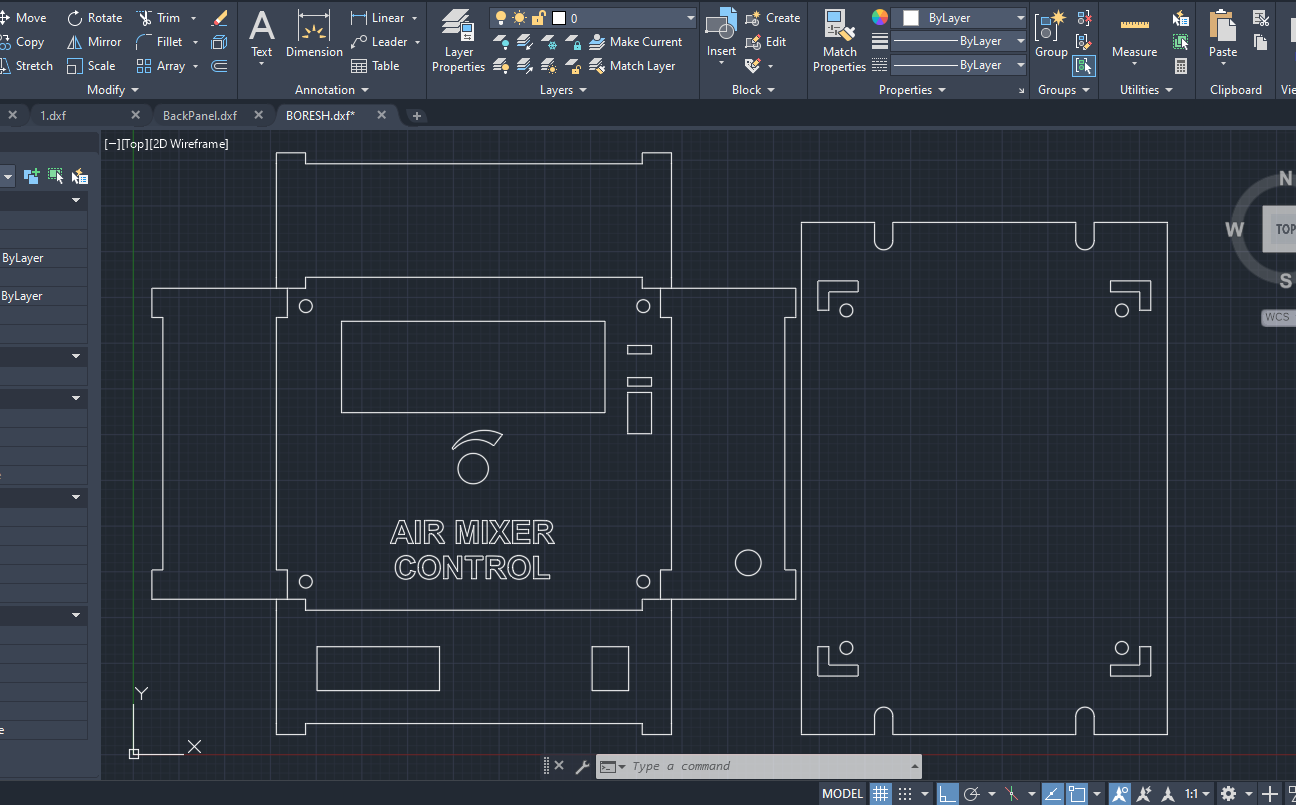The width and height of the screenshot is (1296, 805).
Task: Click the viewport controls [-] label
Action: (111, 144)
